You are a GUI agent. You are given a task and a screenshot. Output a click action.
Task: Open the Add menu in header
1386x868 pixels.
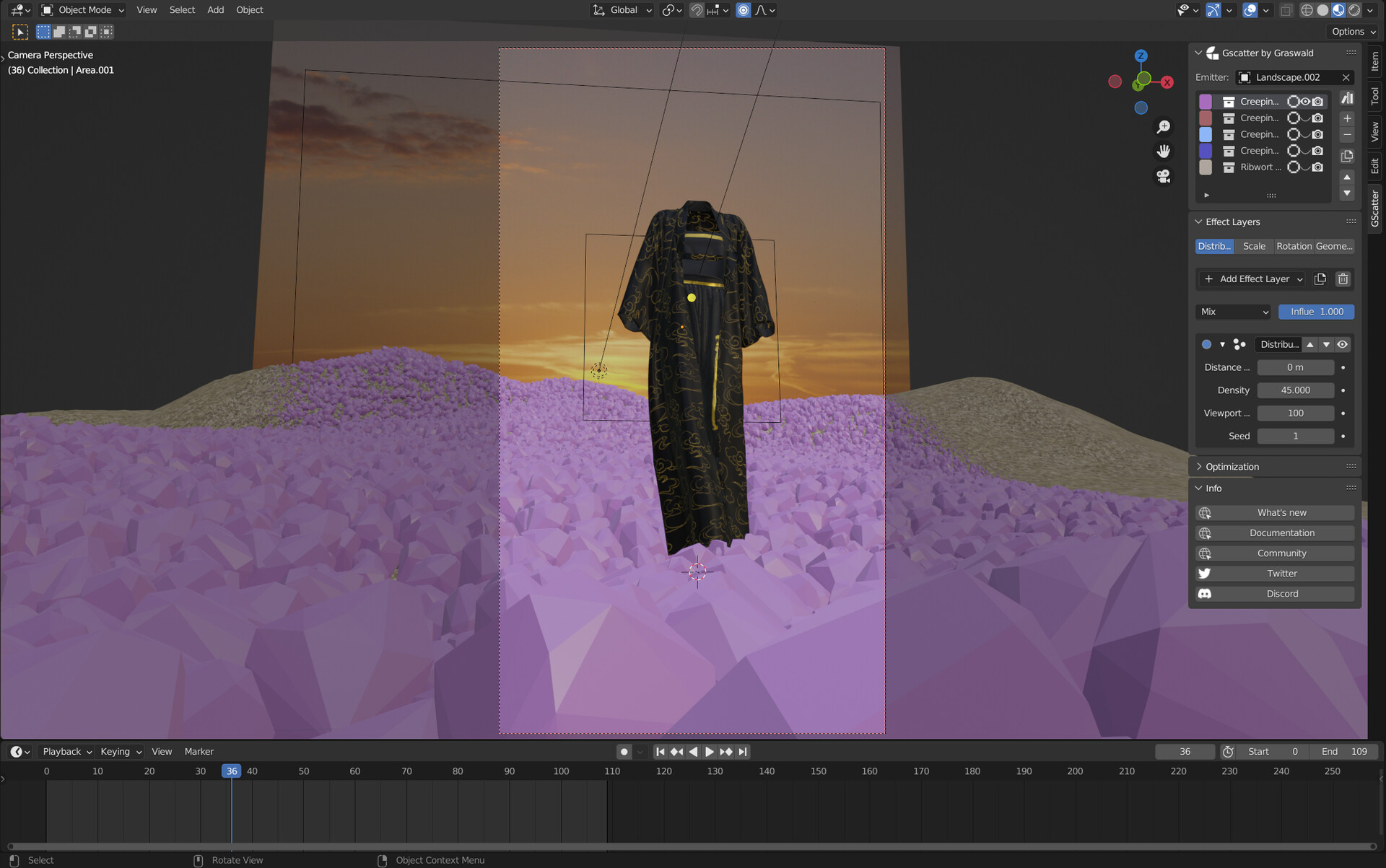pos(215,10)
